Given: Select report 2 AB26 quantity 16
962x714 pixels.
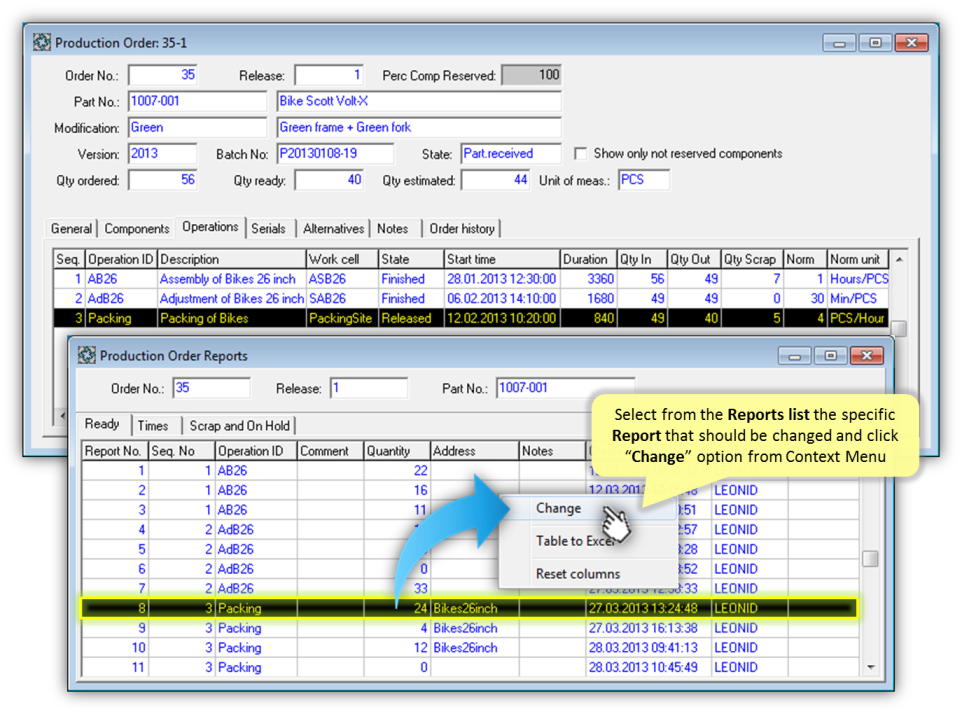Looking at the screenshot, I should point(470,490).
